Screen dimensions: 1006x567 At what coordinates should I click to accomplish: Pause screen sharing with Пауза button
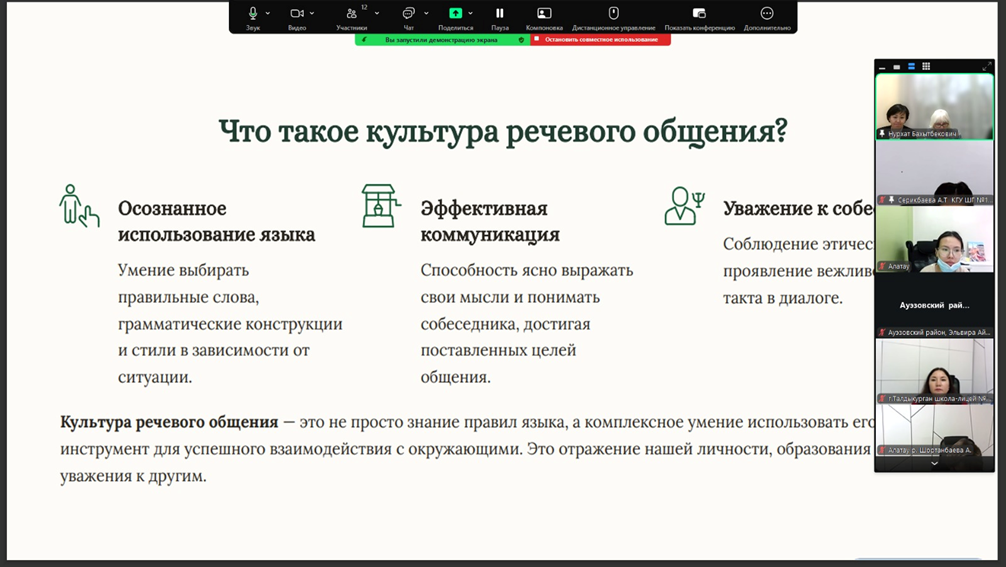(500, 14)
